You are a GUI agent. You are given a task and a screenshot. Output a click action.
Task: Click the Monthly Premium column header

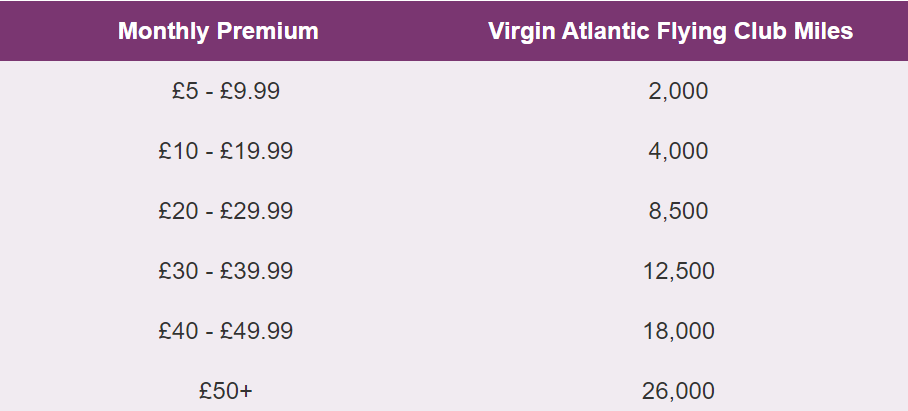coord(218,31)
